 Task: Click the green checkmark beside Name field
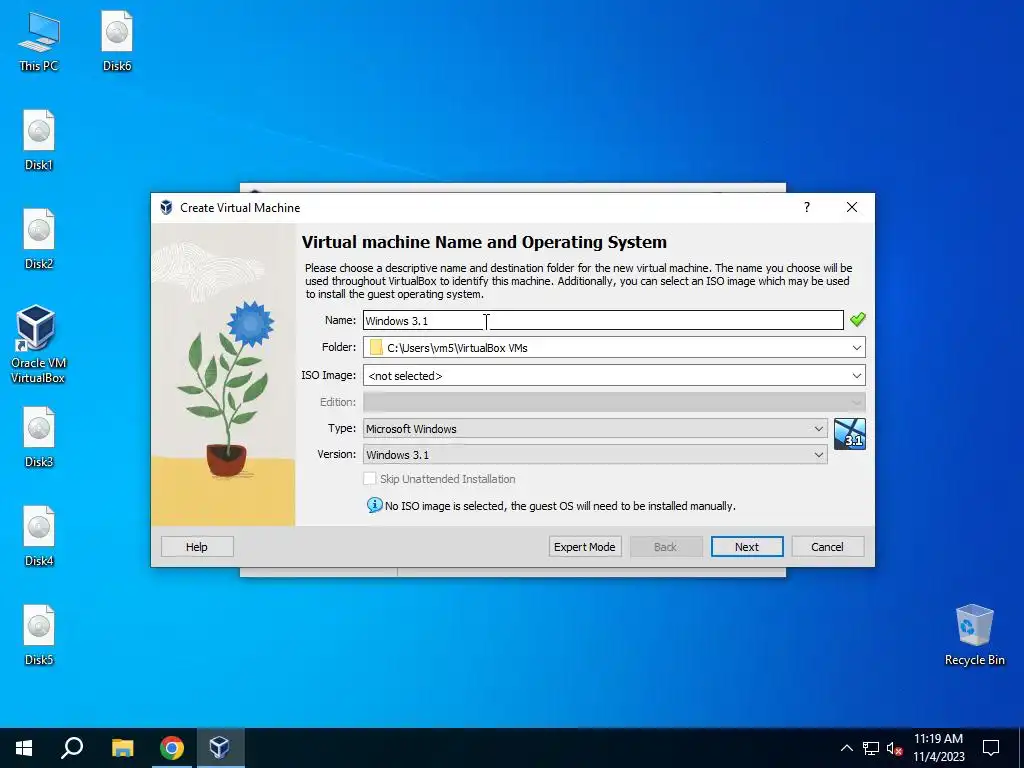pos(857,319)
